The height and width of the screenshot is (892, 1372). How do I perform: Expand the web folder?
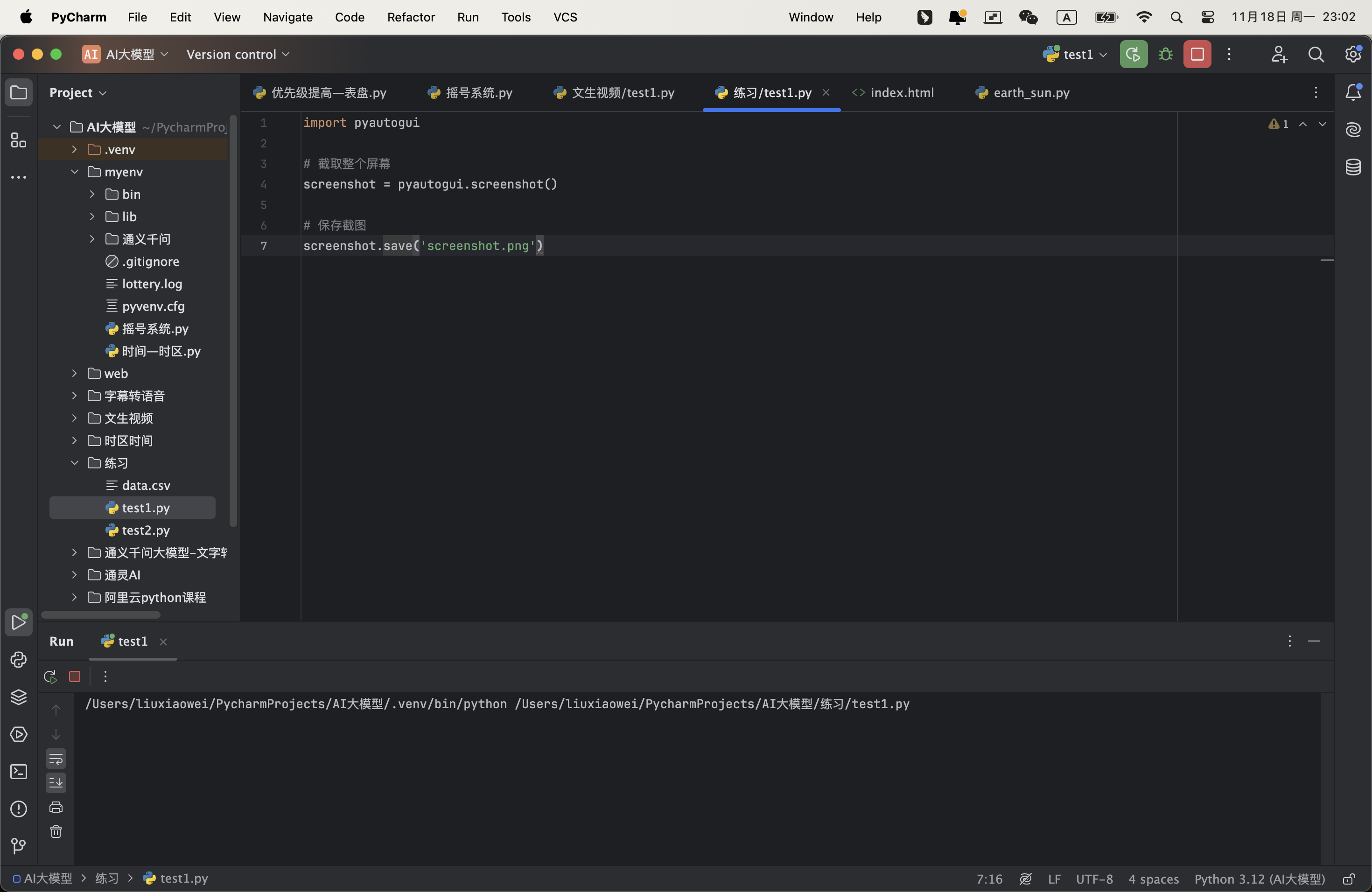[74, 373]
